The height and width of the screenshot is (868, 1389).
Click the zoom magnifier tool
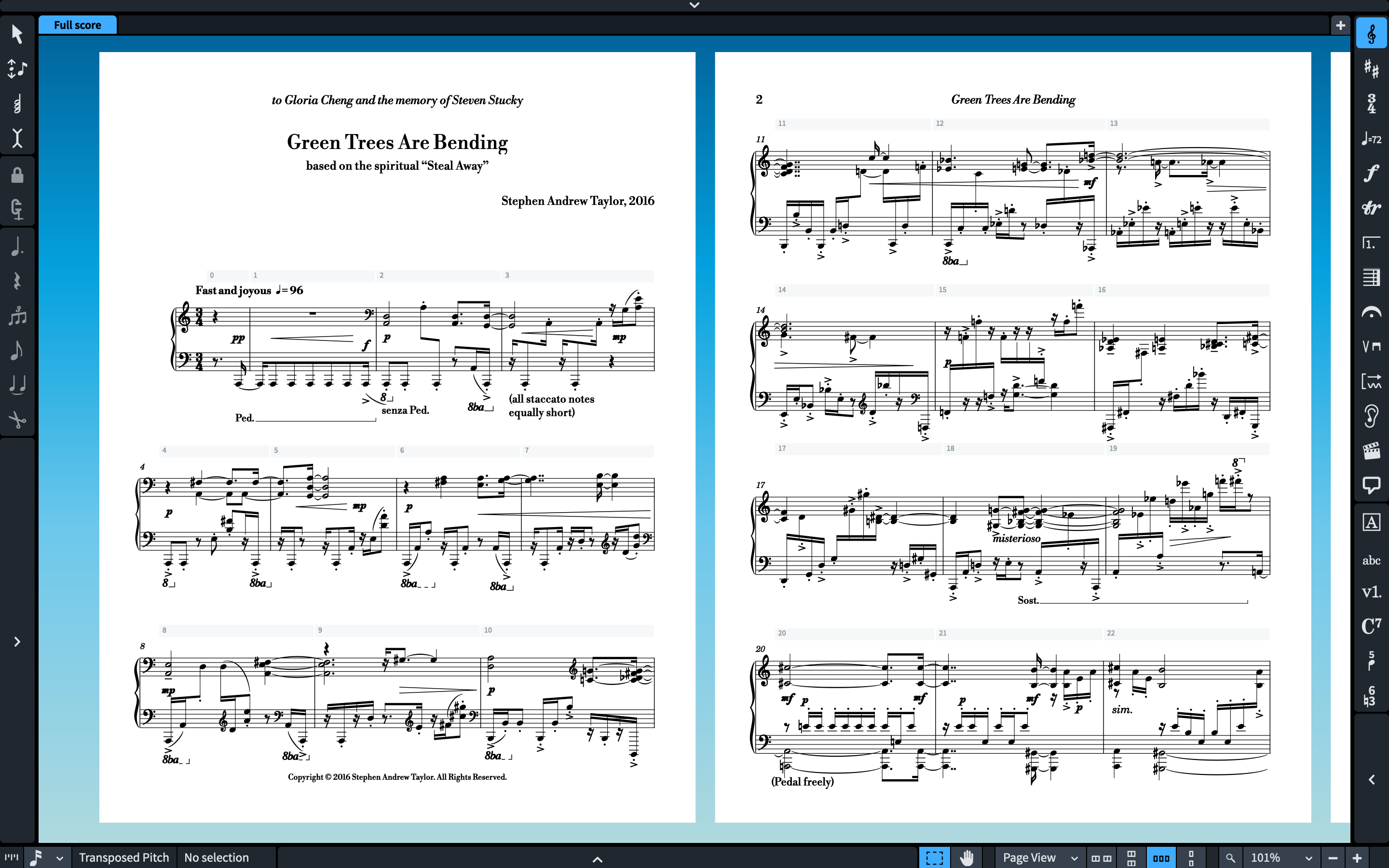pos(1230,858)
